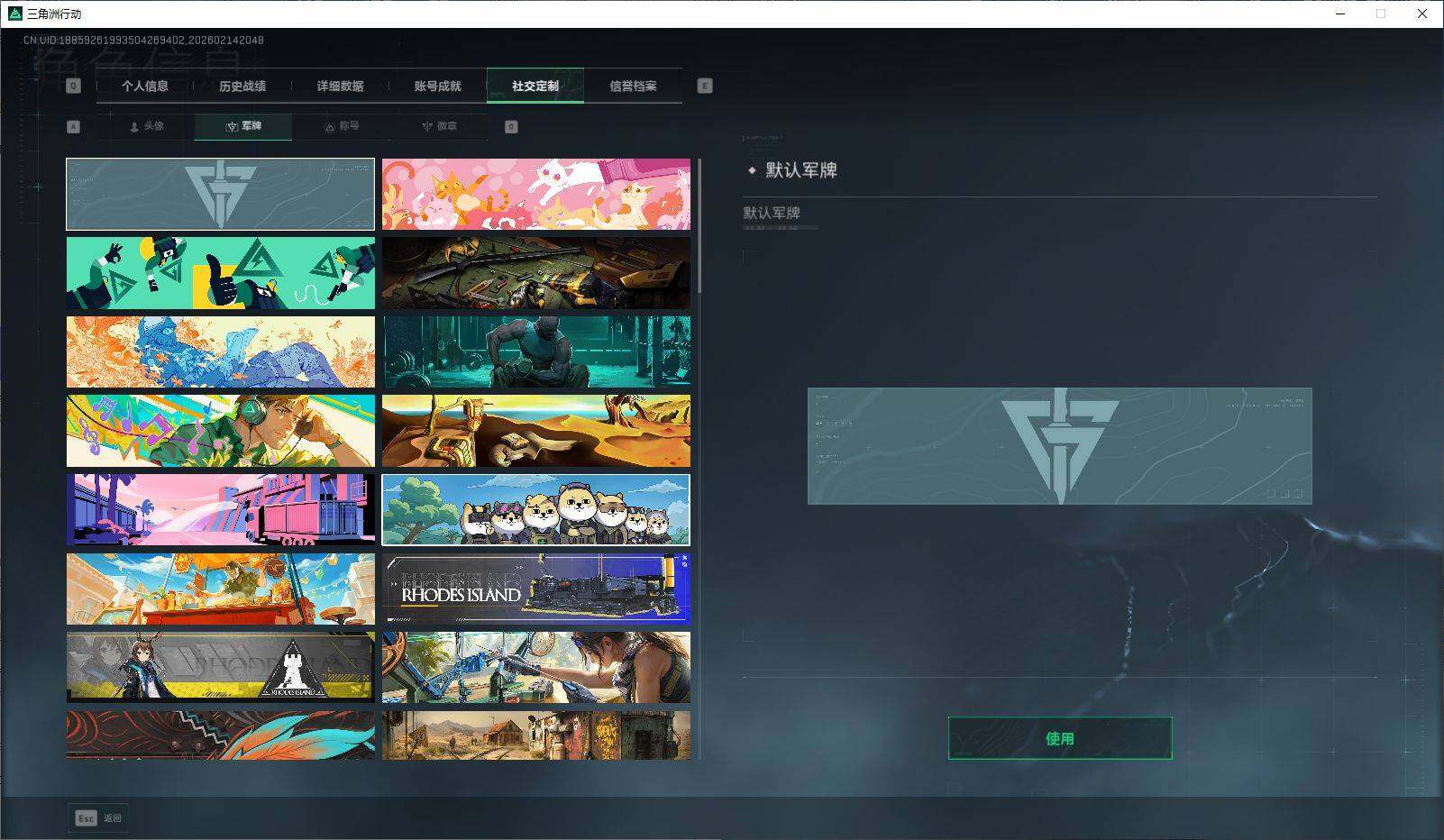Select the RHODES ISLAND train dog tag

(x=536, y=589)
